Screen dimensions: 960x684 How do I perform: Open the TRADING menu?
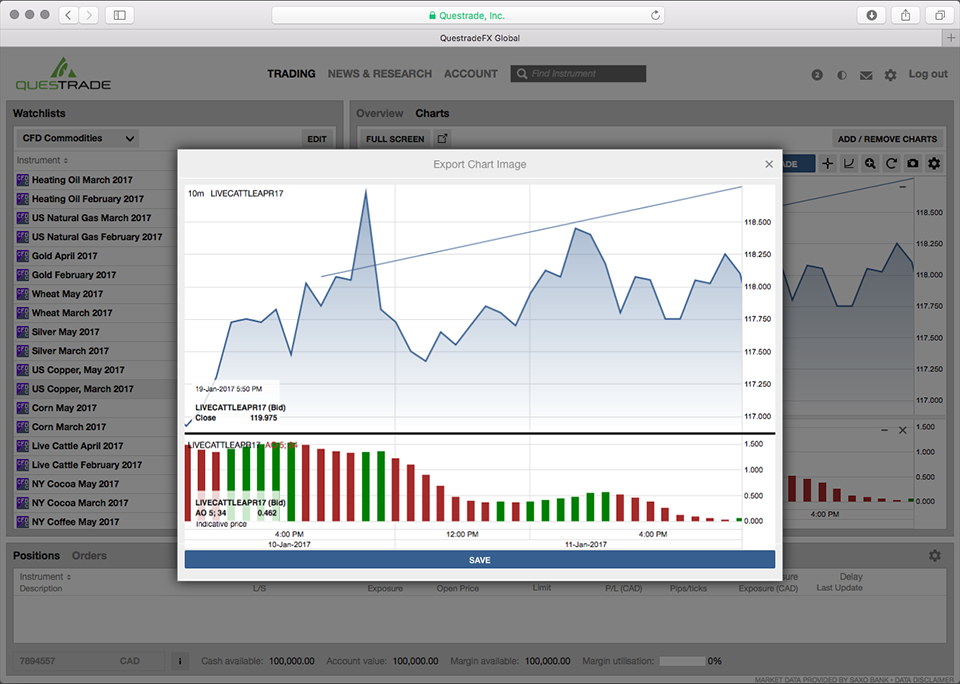(x=291, y=73)
